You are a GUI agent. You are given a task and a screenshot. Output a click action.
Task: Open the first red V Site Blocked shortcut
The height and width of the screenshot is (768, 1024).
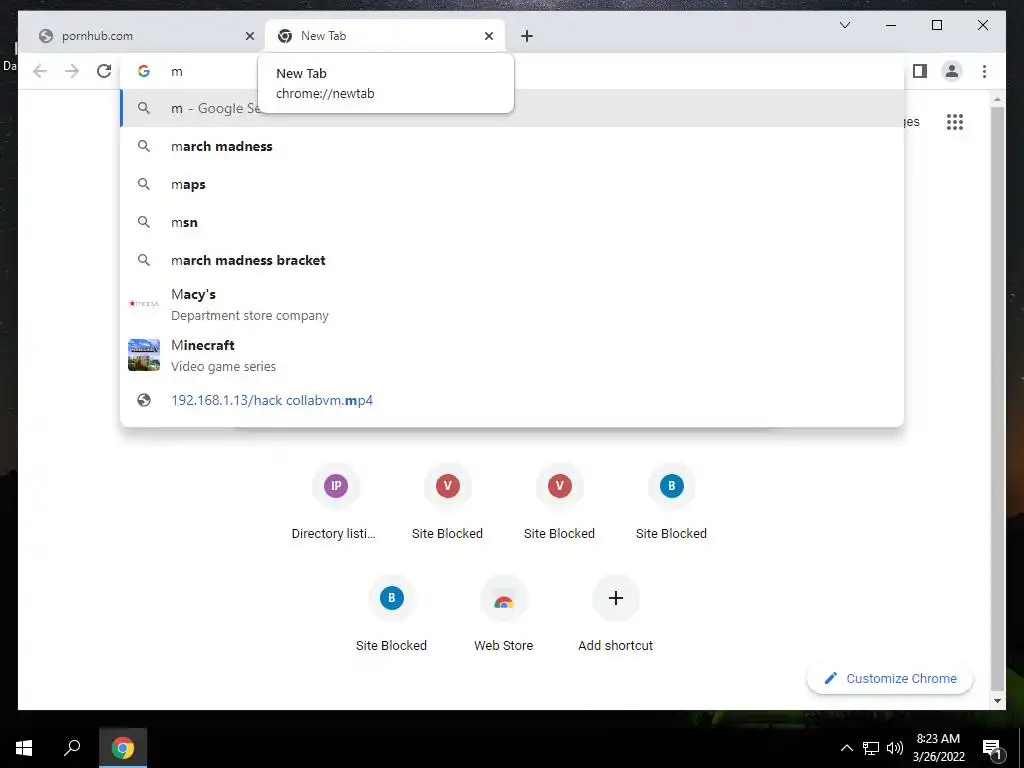pyautogui.click(x=447, y=504)
